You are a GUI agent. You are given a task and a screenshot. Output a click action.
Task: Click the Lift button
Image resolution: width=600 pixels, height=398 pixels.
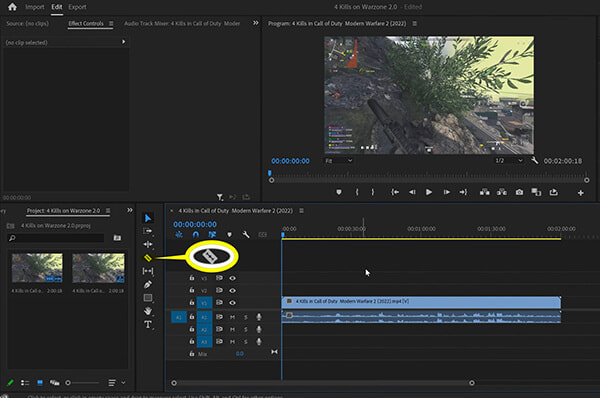[485, 192]
